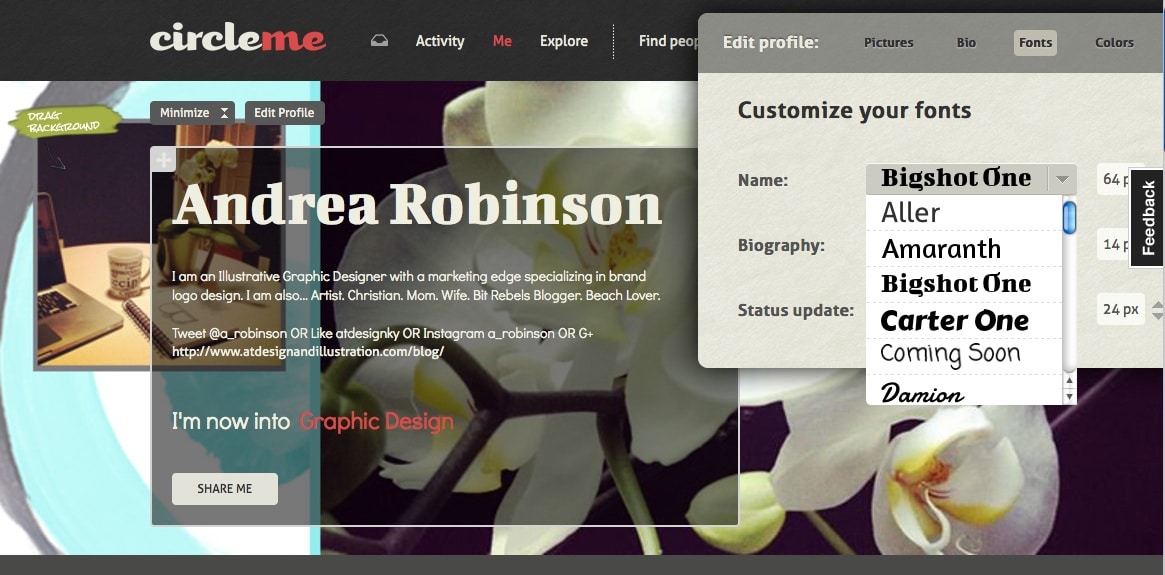Collapse the Name font dropdown arrow
1165x575 pixels.
[x=1062, y=180]
